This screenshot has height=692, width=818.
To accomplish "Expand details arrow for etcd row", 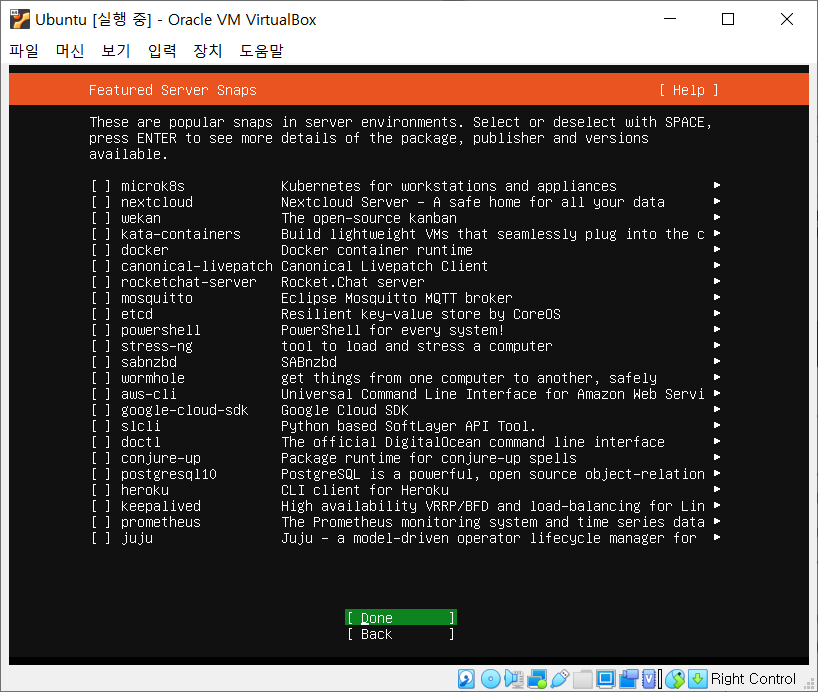I will [717, 313].
